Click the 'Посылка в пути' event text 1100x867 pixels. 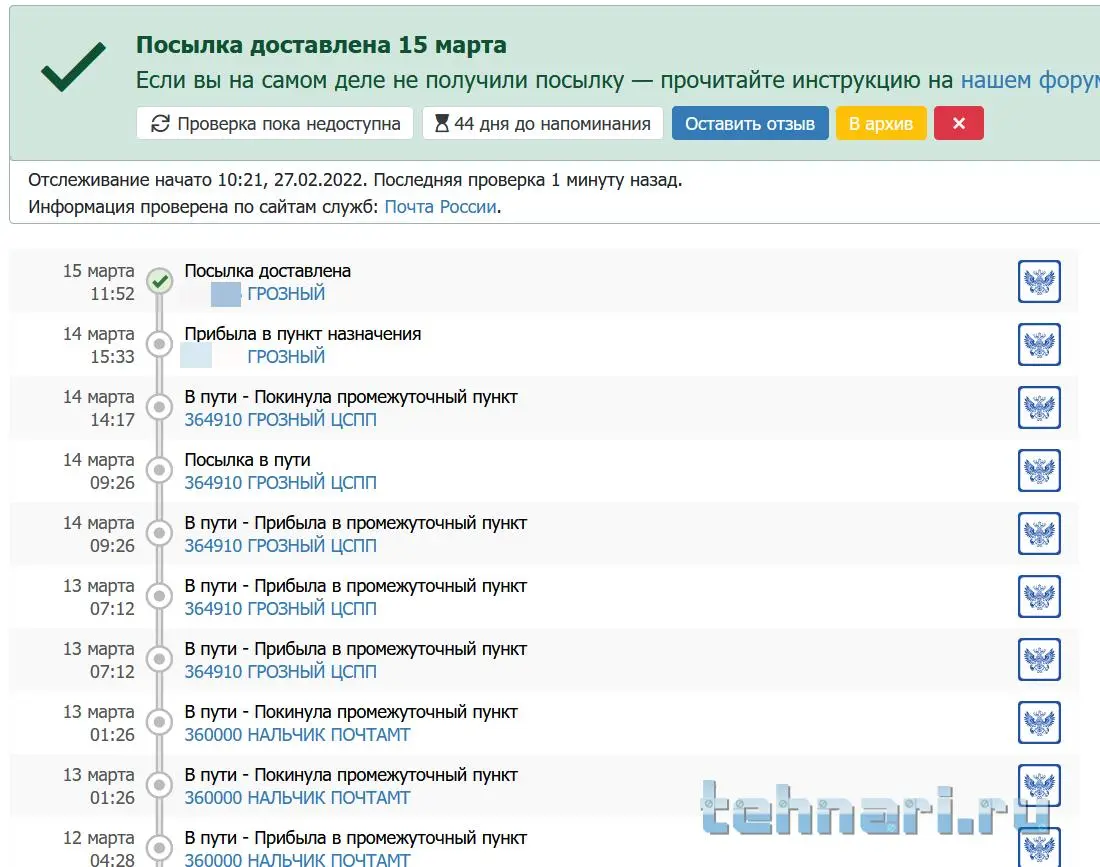click(x=247, y=460)
